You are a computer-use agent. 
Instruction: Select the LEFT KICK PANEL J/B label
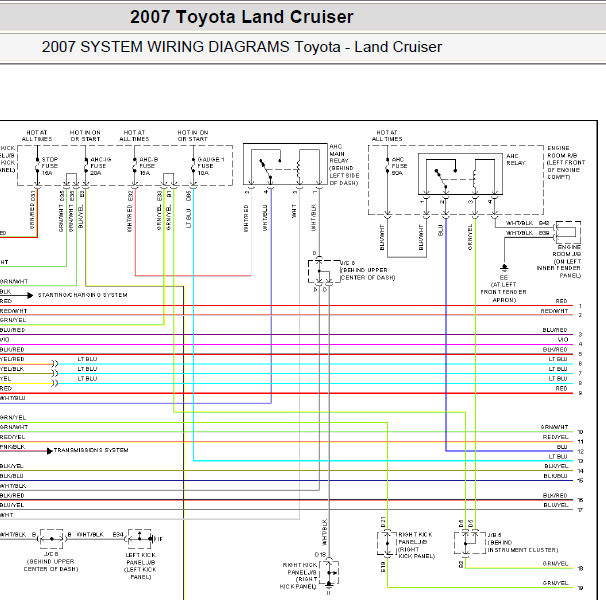click(x=141, y=566)
